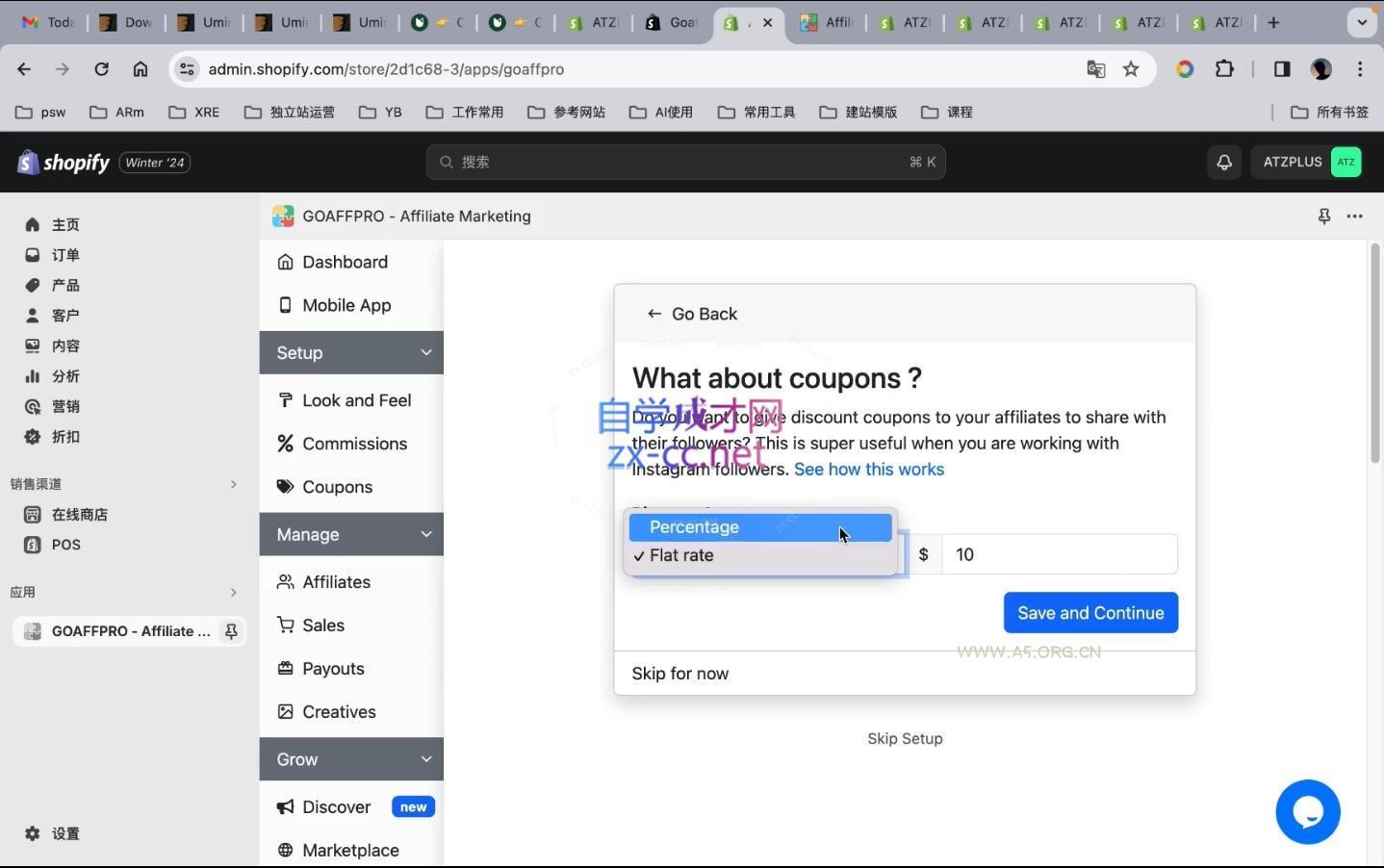
Task: Expand the Grow section chevron
Action: (425, 759)
